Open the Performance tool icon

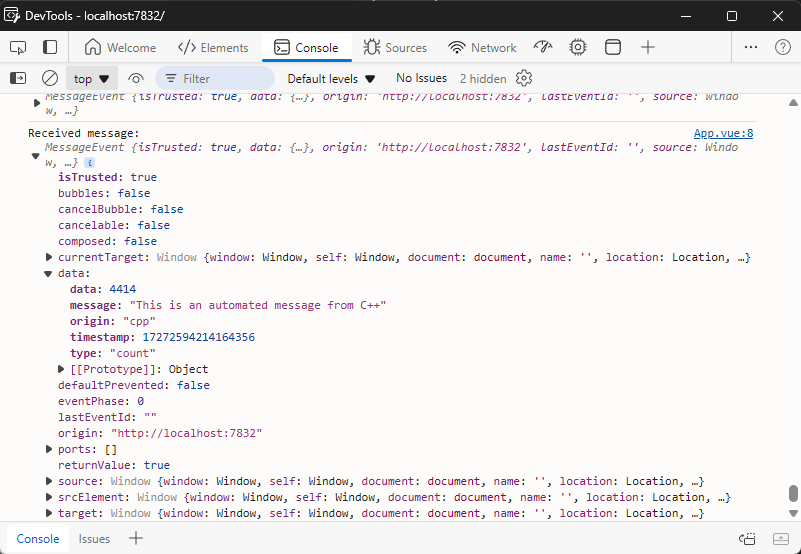point(543,47)
